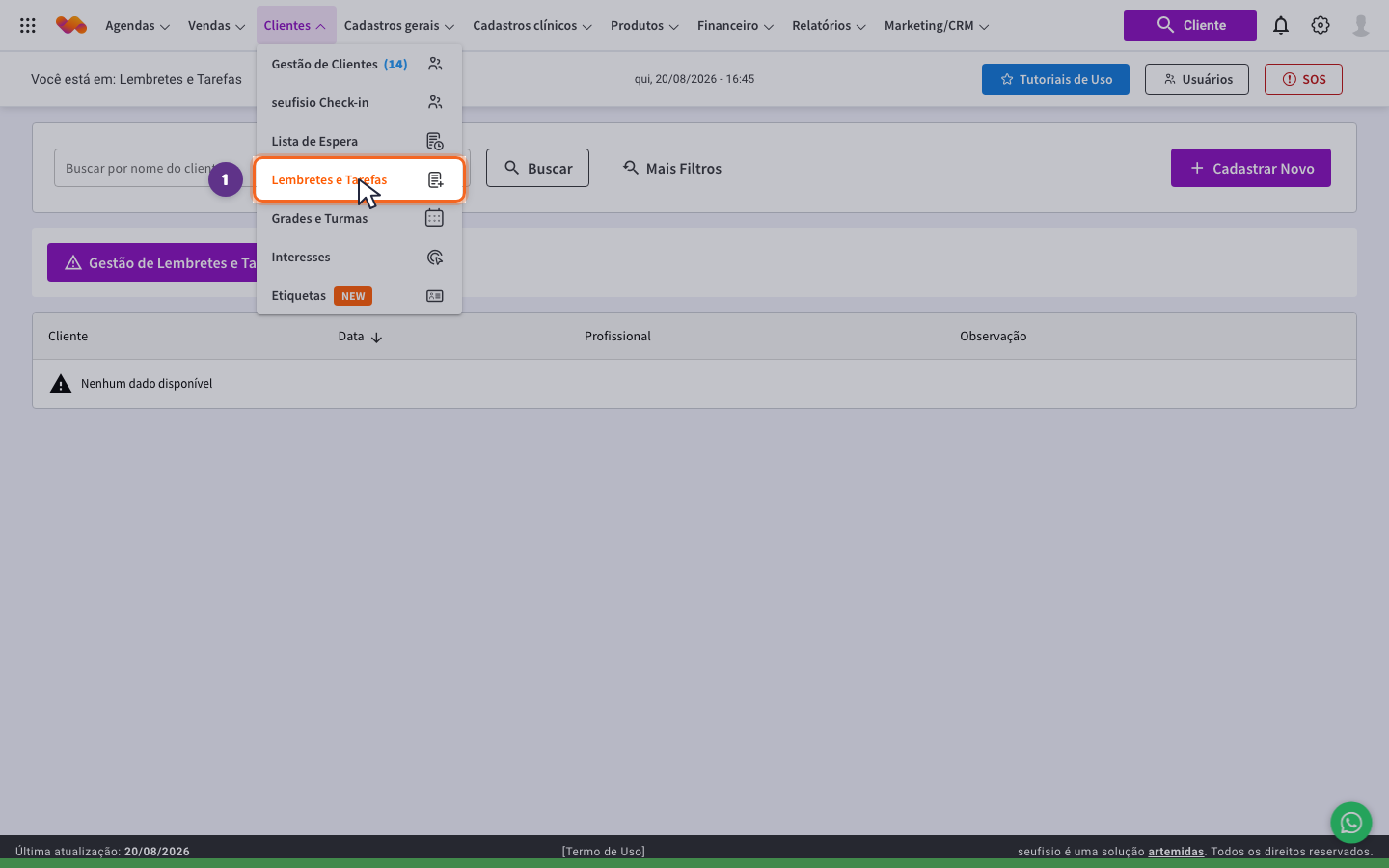Click the user profile avatar icon
This screenshot has width=1389, height=868.
coord(1361,26)
